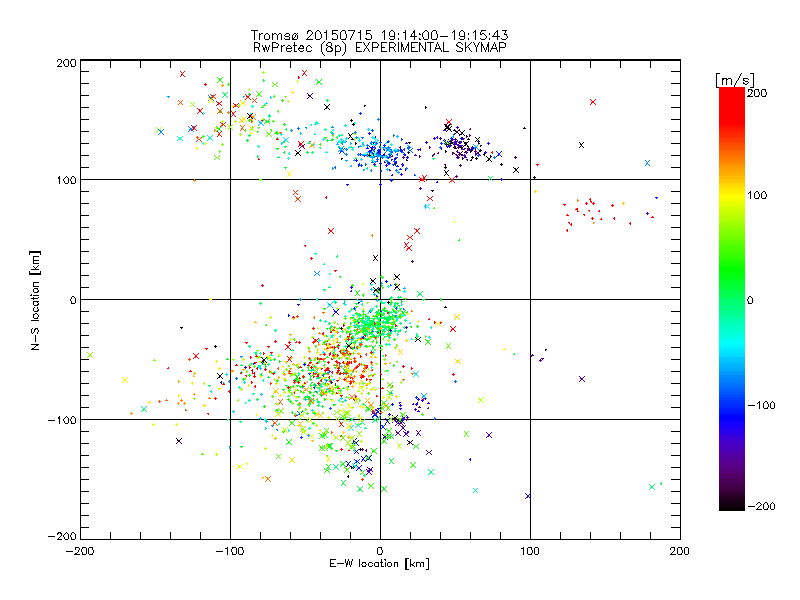Click the x-axis tick label '200'
The height and width of the screenshot is (600, 800).
point(680,551)
